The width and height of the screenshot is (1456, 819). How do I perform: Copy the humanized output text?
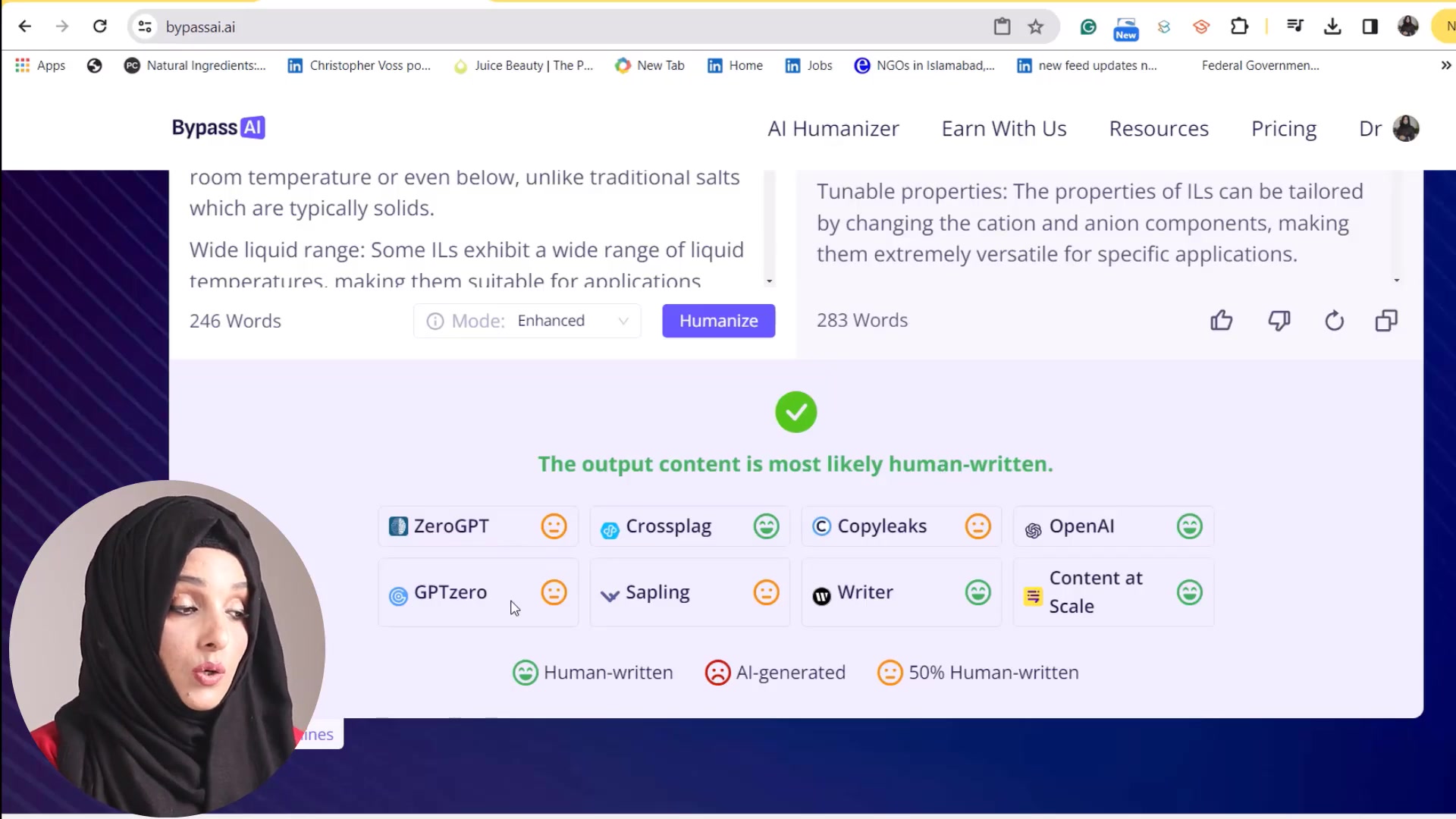[x=1386, y=321]
